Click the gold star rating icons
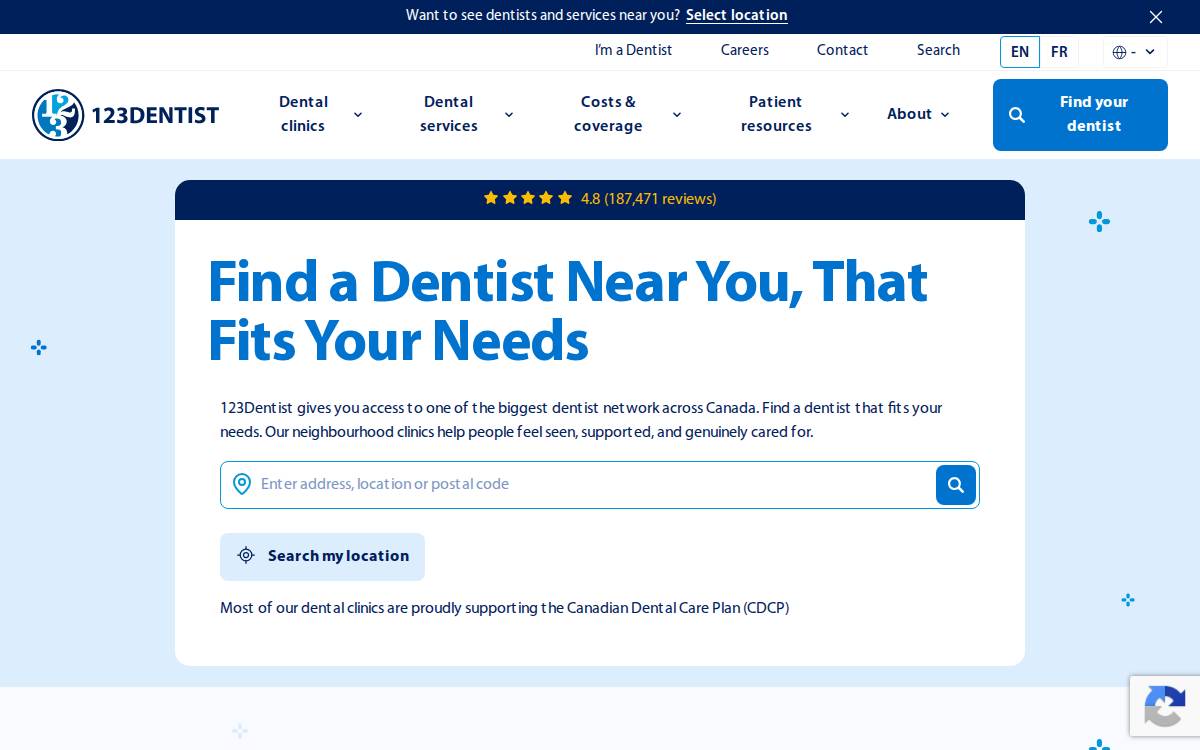The image size is (1200, 750). click(x=528, y=198)
